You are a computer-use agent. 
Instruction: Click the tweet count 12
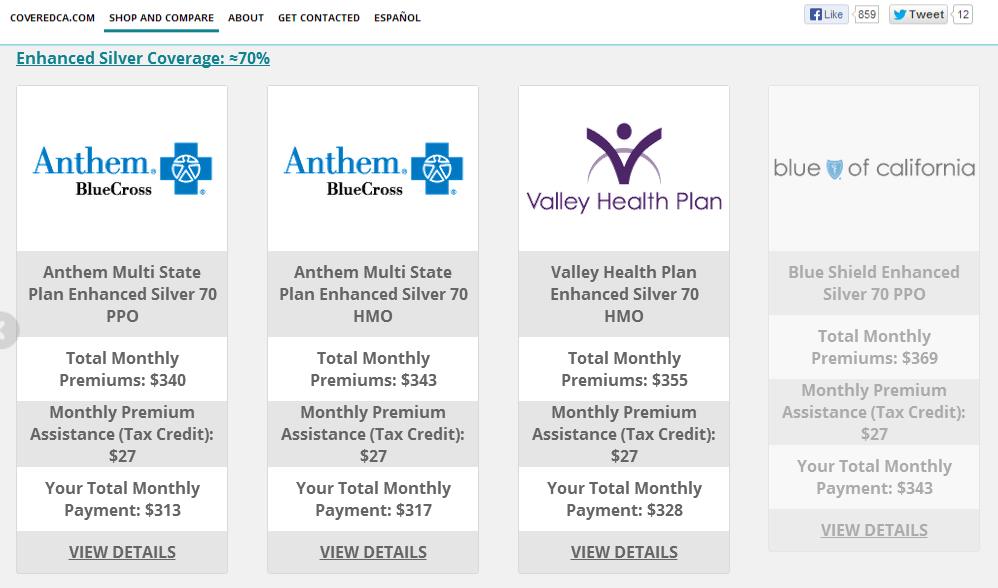[x=963, y=15]
